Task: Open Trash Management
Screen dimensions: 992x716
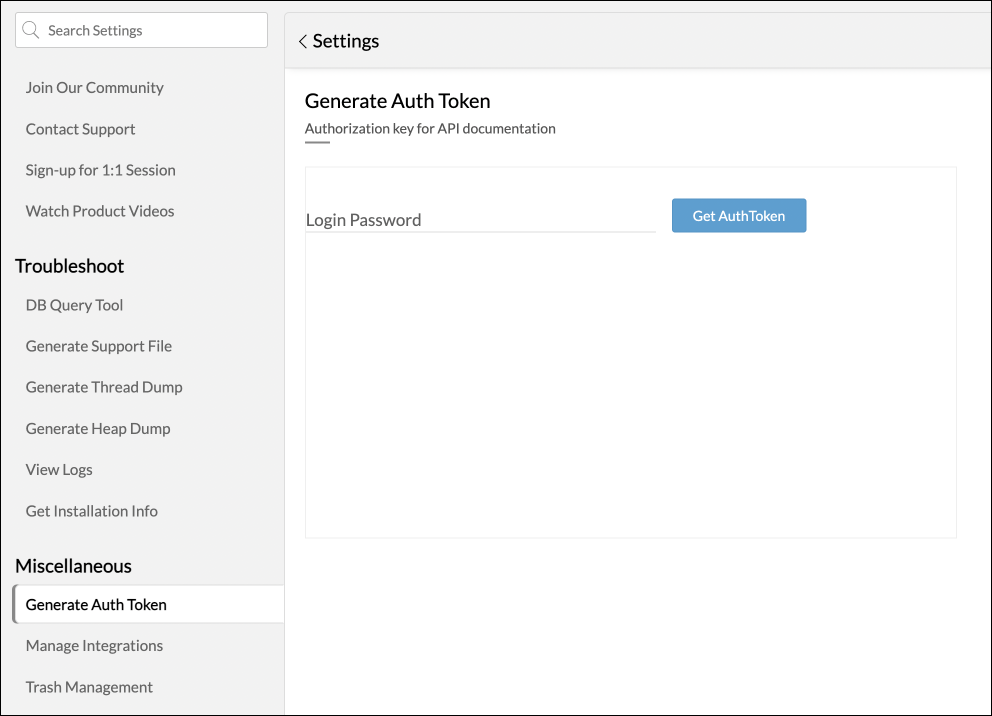Action: coord(89,687)
